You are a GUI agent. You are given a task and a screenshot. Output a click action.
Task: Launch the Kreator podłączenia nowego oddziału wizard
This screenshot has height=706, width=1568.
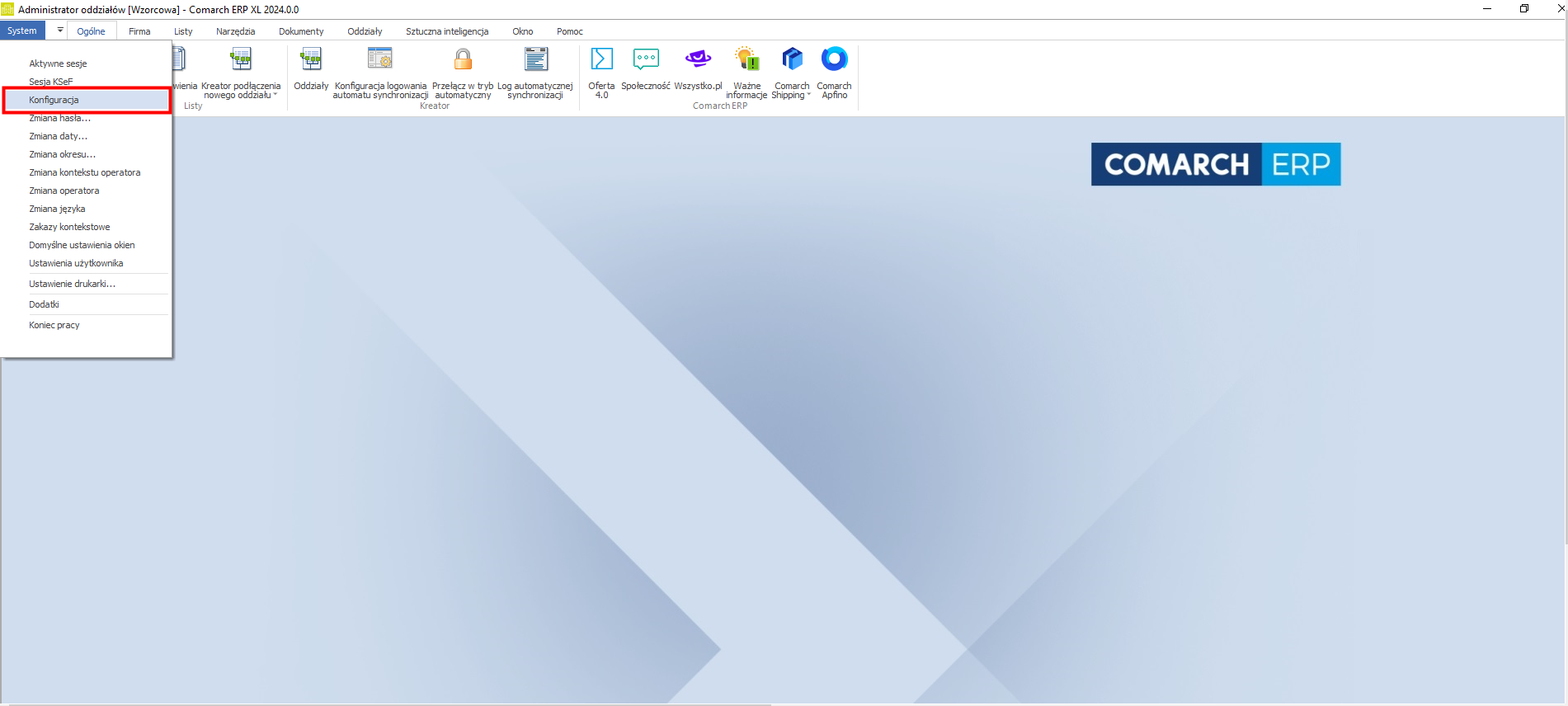pos(241,73)
